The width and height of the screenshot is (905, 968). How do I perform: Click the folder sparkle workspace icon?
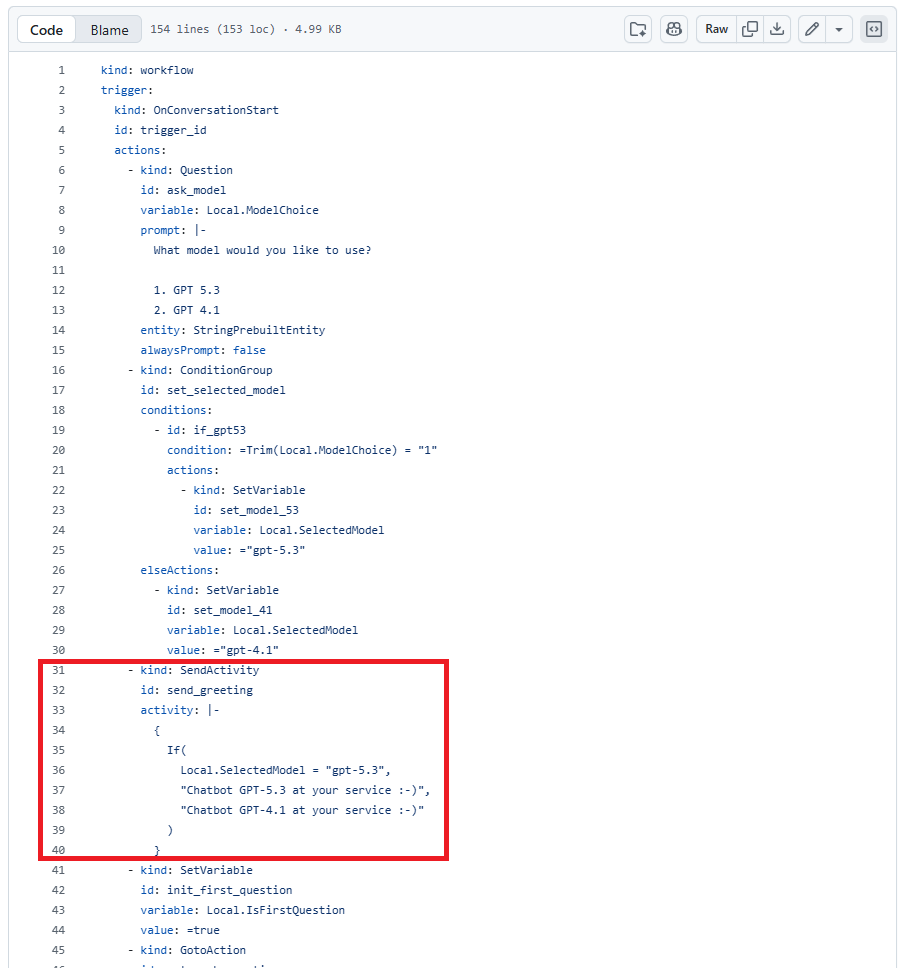tap(638, 29)
